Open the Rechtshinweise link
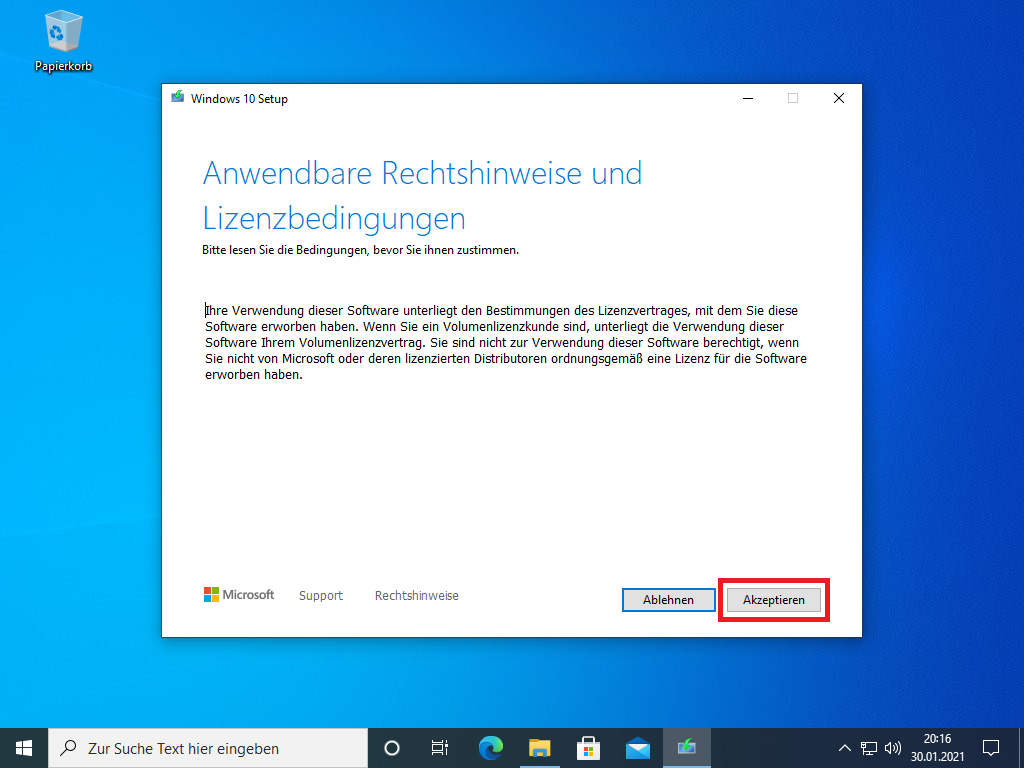1024x768 pixels. (417, 596)
